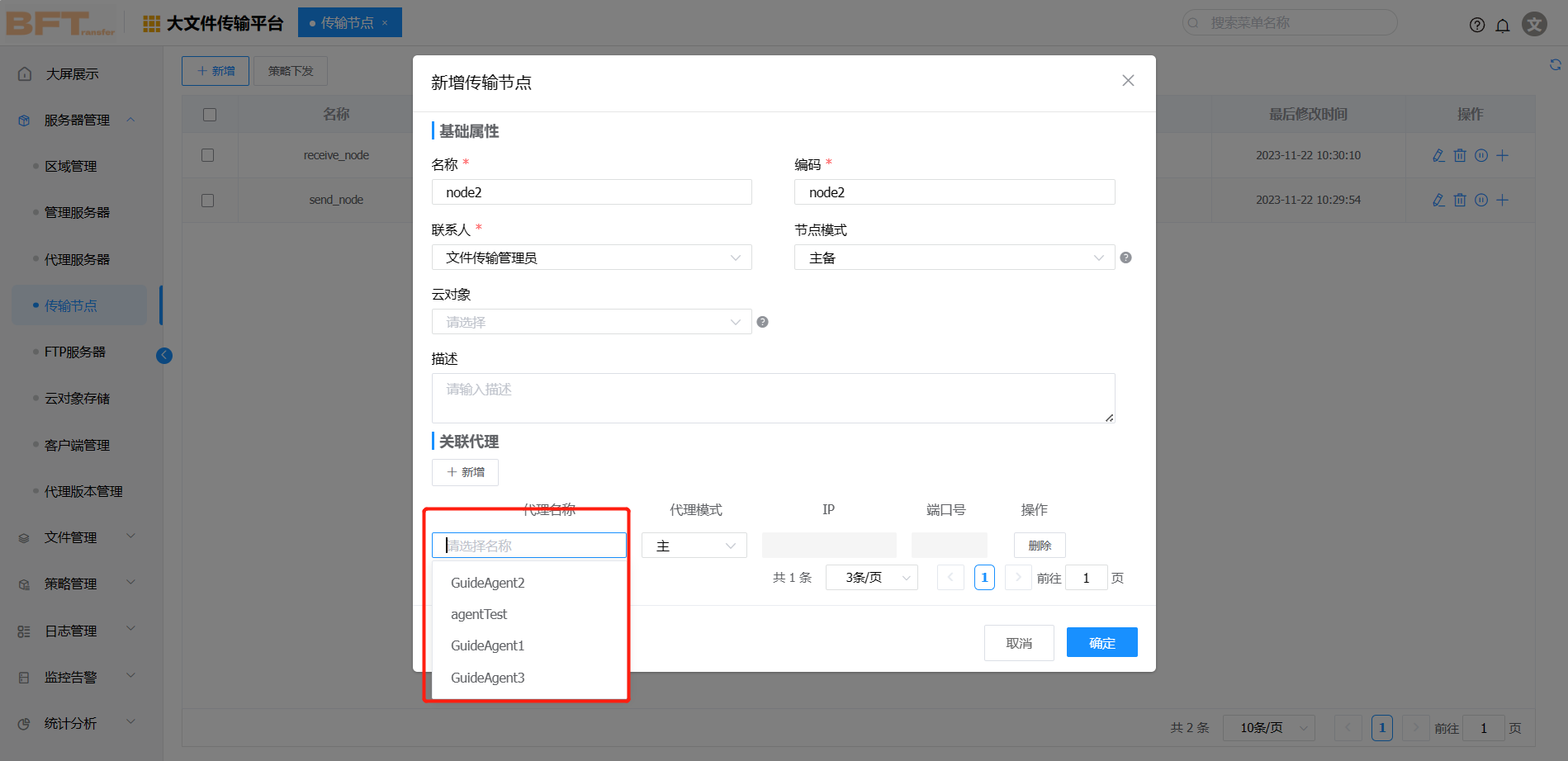Click the 描述 description text area
The image size is (1568, 761).
[773, 398]
